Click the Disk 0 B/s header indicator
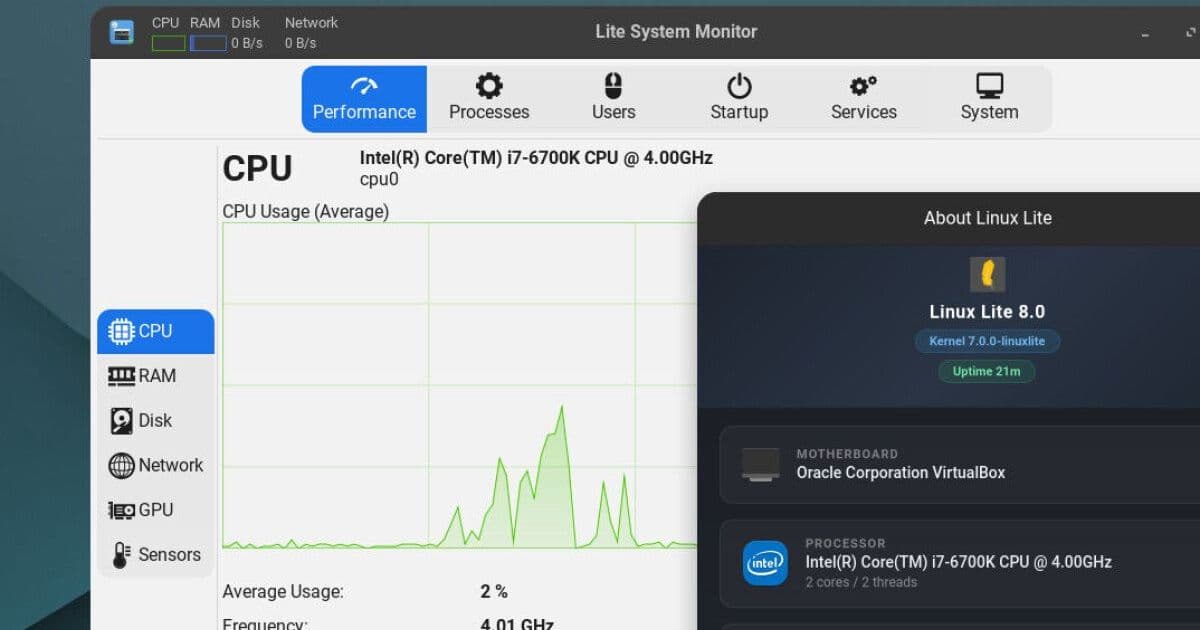The width and height of the screenshot is (1200, 630). (x=247, y=43)
